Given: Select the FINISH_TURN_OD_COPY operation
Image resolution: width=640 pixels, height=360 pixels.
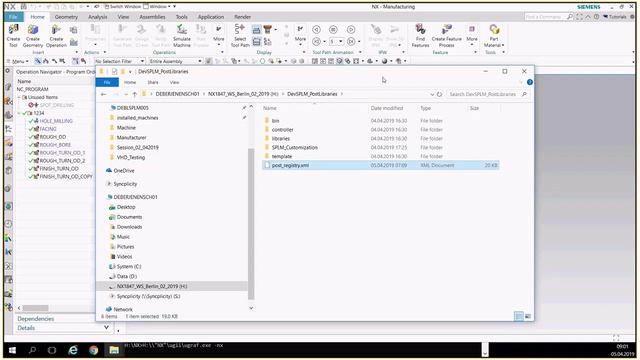Looking at the screenshot, I should tap(66, 177).
